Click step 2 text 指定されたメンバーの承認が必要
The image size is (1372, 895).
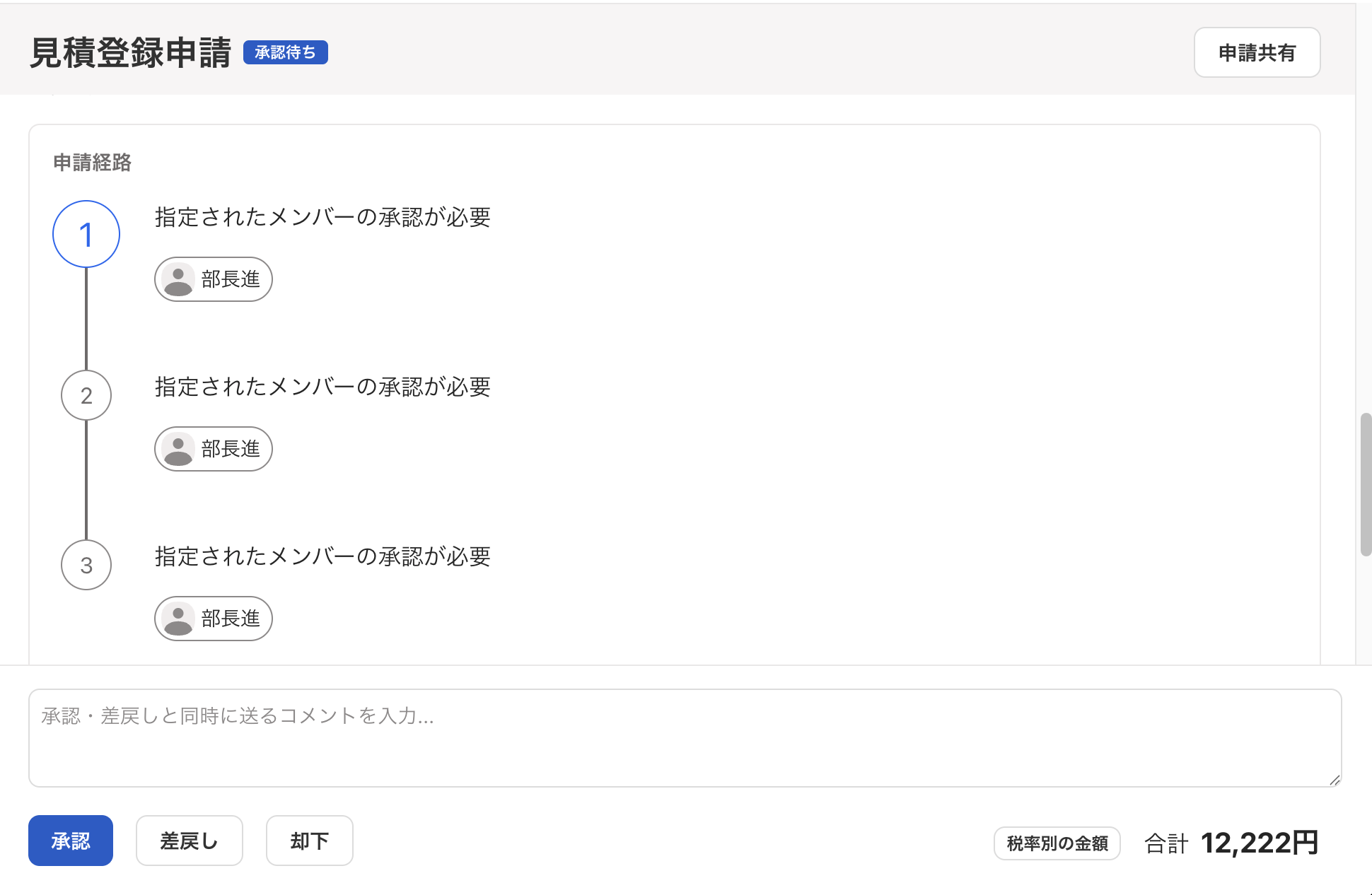(322, 387)
